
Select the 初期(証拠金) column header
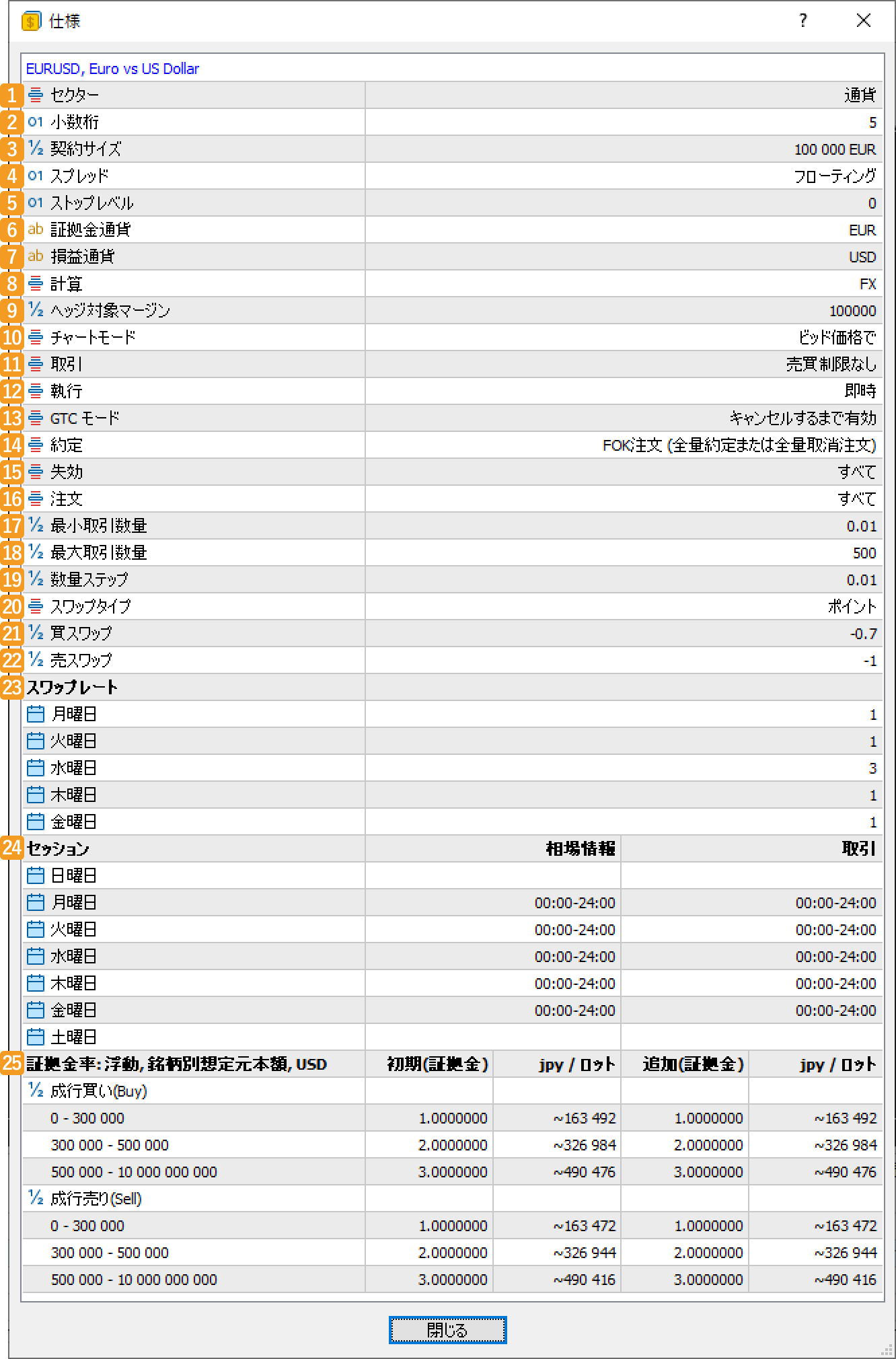tap(437, 1064)
